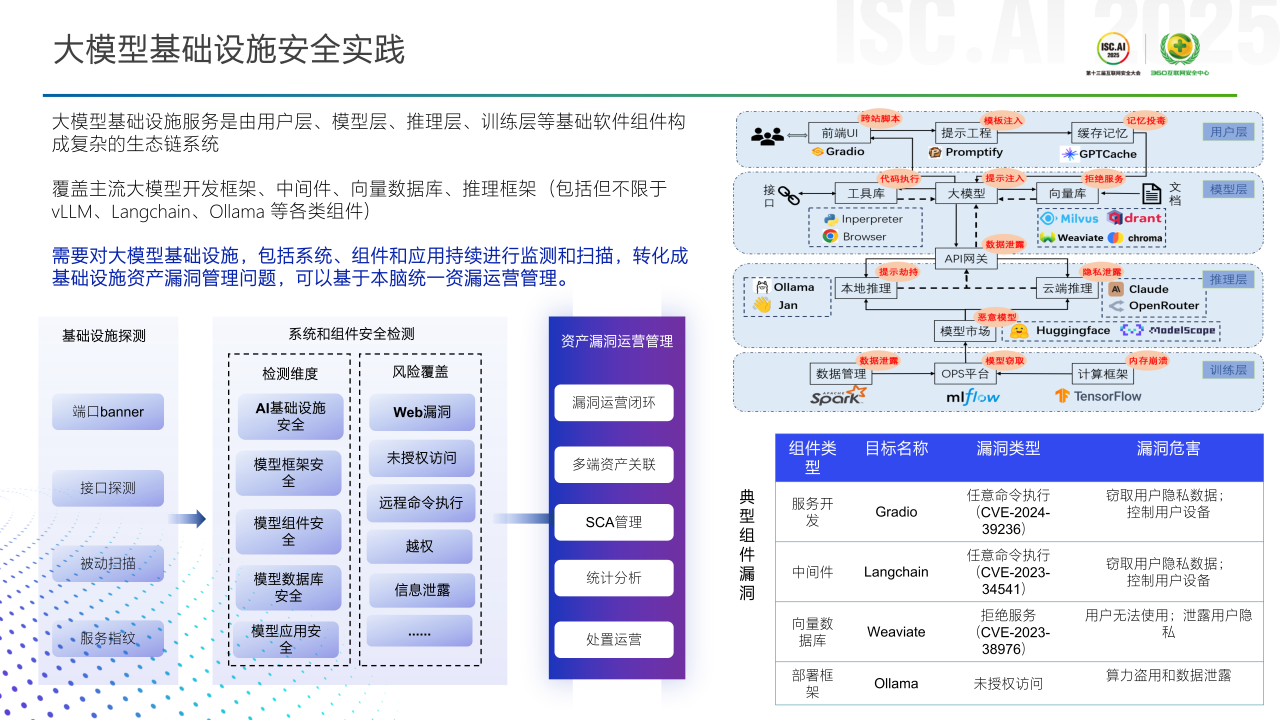Click the Promptify logo icon
The height and width of the screenshot is (720, 1280).
[935, 152]
